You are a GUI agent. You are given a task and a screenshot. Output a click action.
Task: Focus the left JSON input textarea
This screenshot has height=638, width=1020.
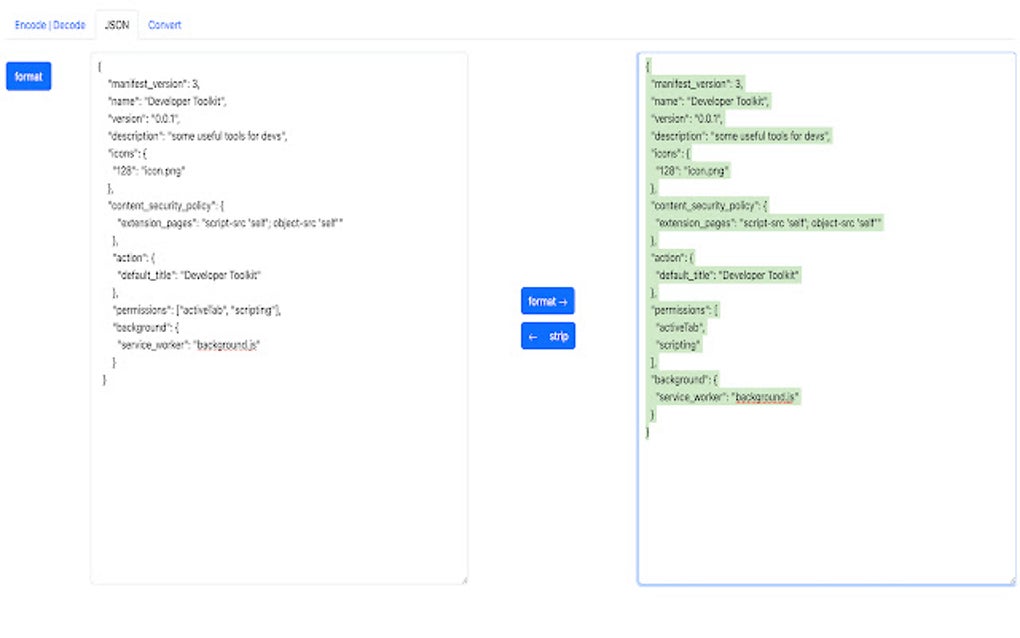click(x=278, y=470)
